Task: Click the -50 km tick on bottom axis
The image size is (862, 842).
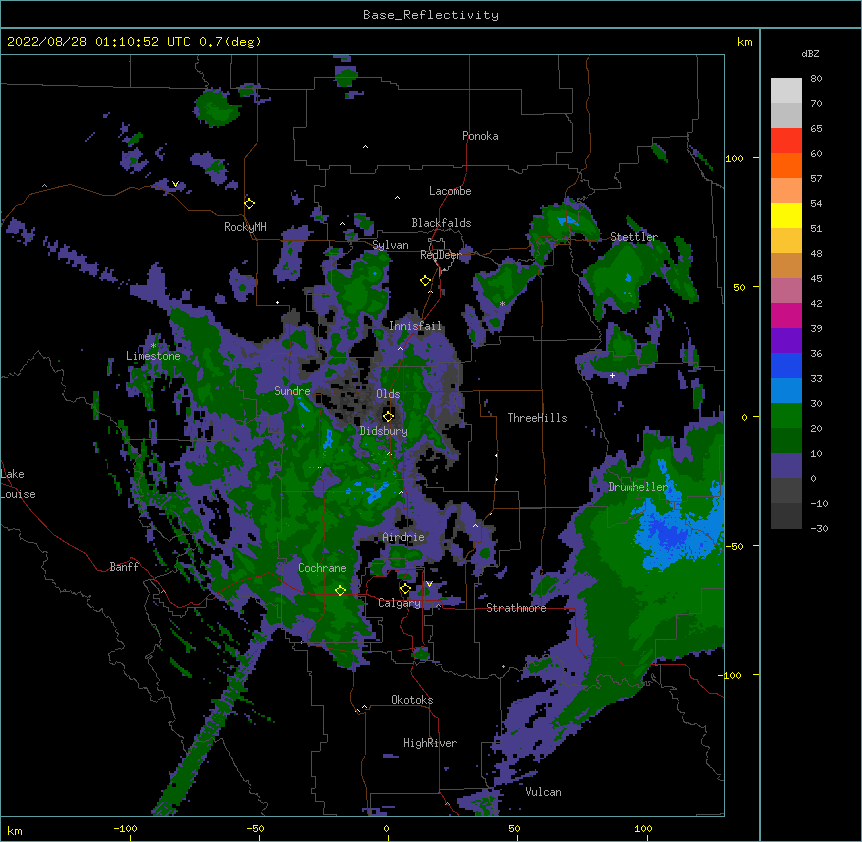Action: point(255,828)
